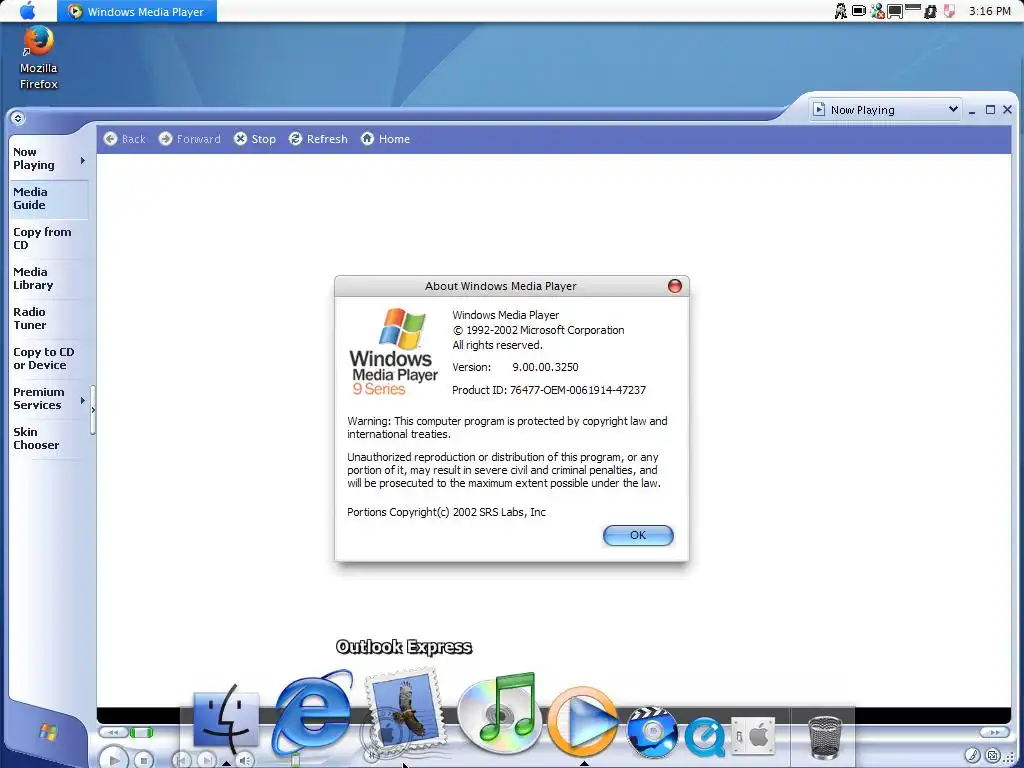Open the Media Guide tab
The image size is (1024, 768).
[48, 199]
